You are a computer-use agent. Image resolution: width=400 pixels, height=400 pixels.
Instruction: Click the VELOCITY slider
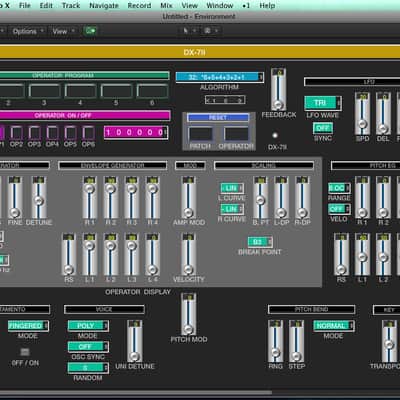(x=188, y=254)
